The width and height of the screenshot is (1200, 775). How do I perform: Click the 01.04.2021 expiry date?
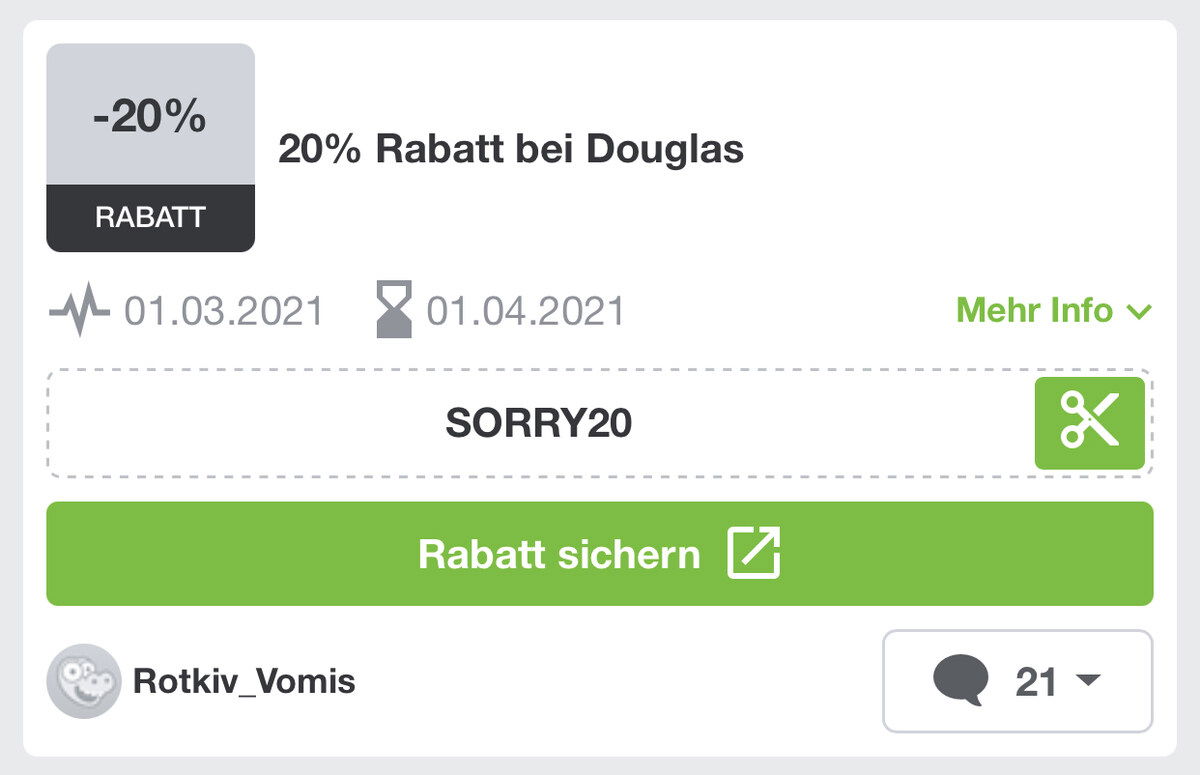click(x=526, y=311)
